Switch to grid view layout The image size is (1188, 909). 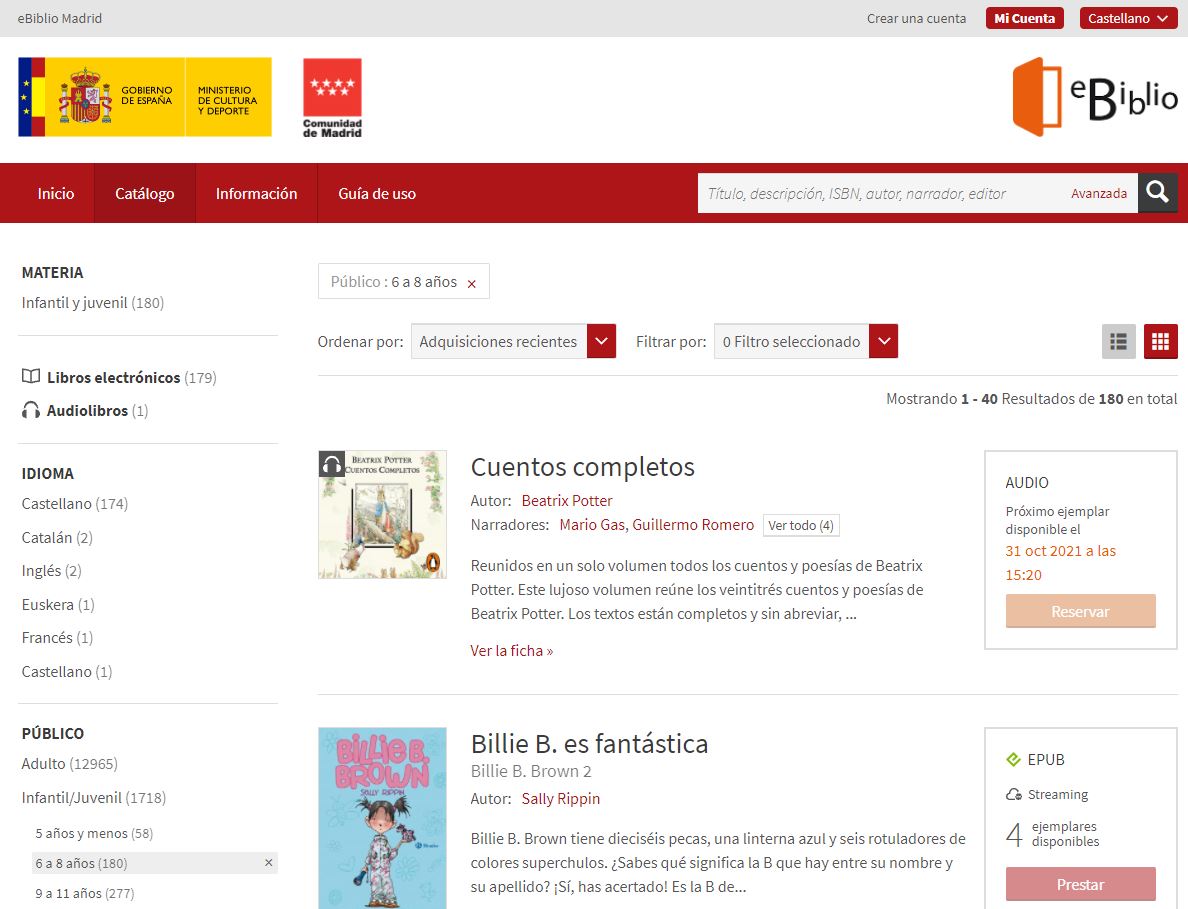(x=1160, y=342)
